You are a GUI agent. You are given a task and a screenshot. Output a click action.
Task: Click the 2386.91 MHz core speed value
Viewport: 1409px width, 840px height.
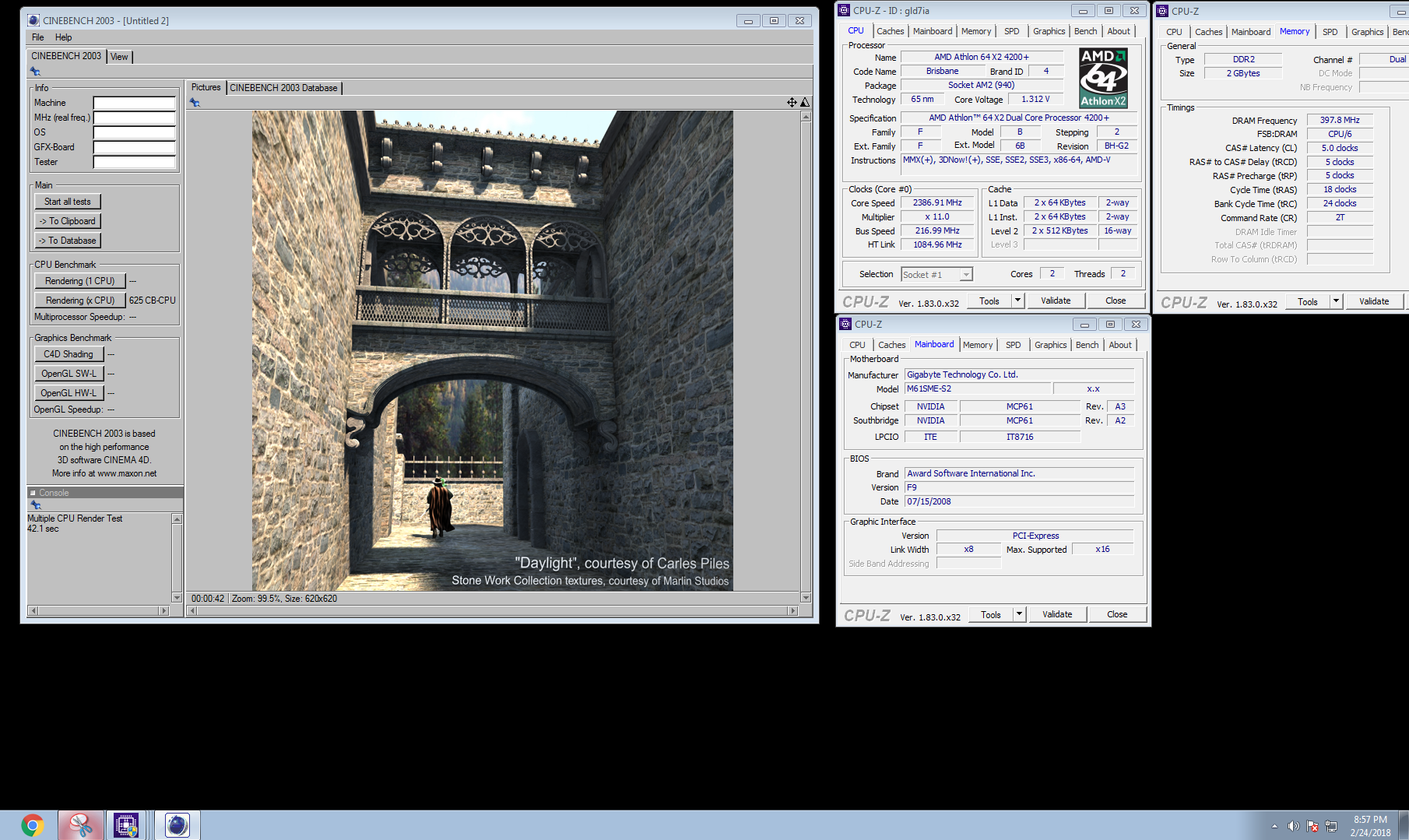click(x=937, y=202)
